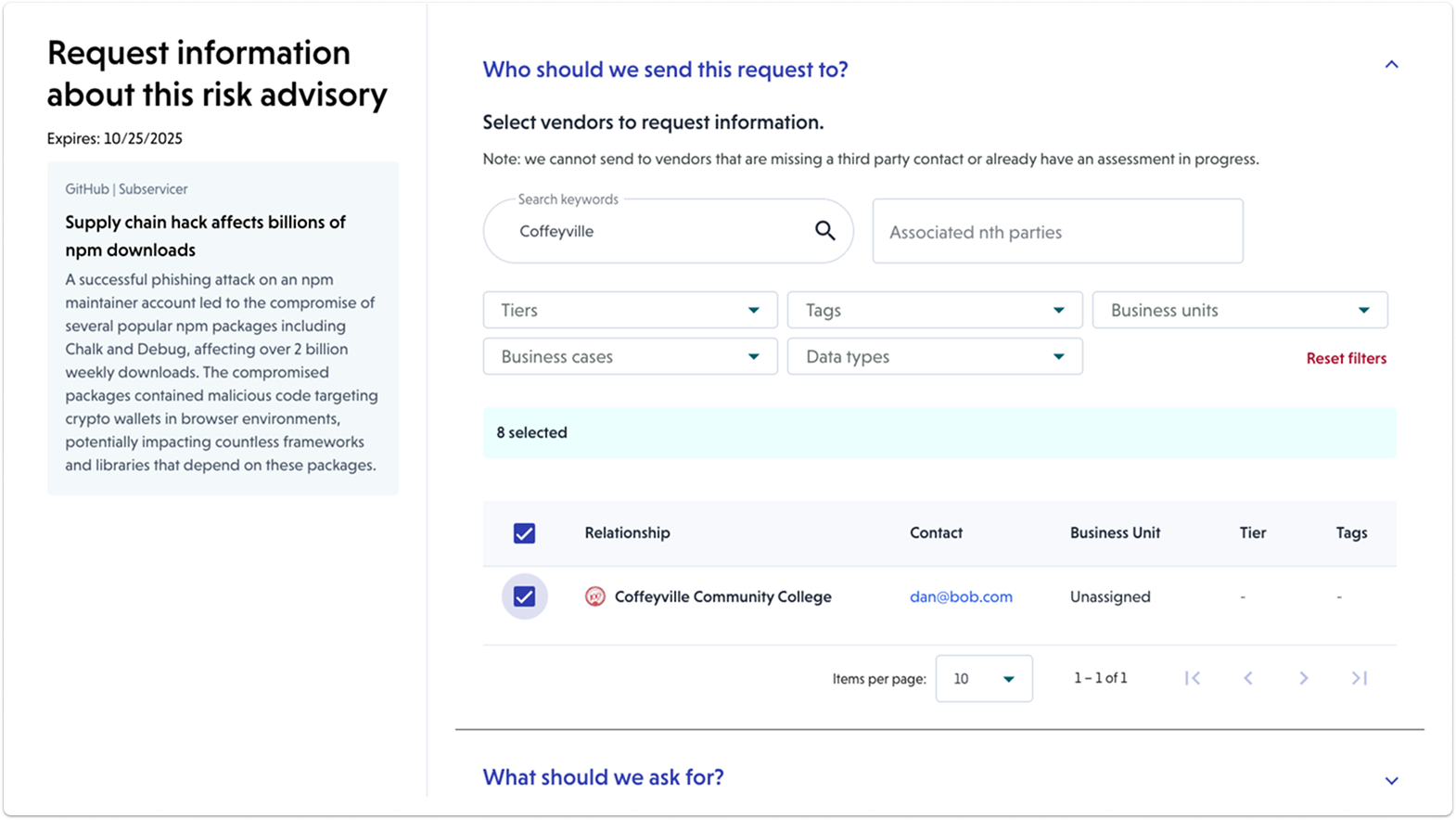Click the Tags column header in table
Image resolution: width=1456 pixels, height=820 pixels.
(1351, 532)
